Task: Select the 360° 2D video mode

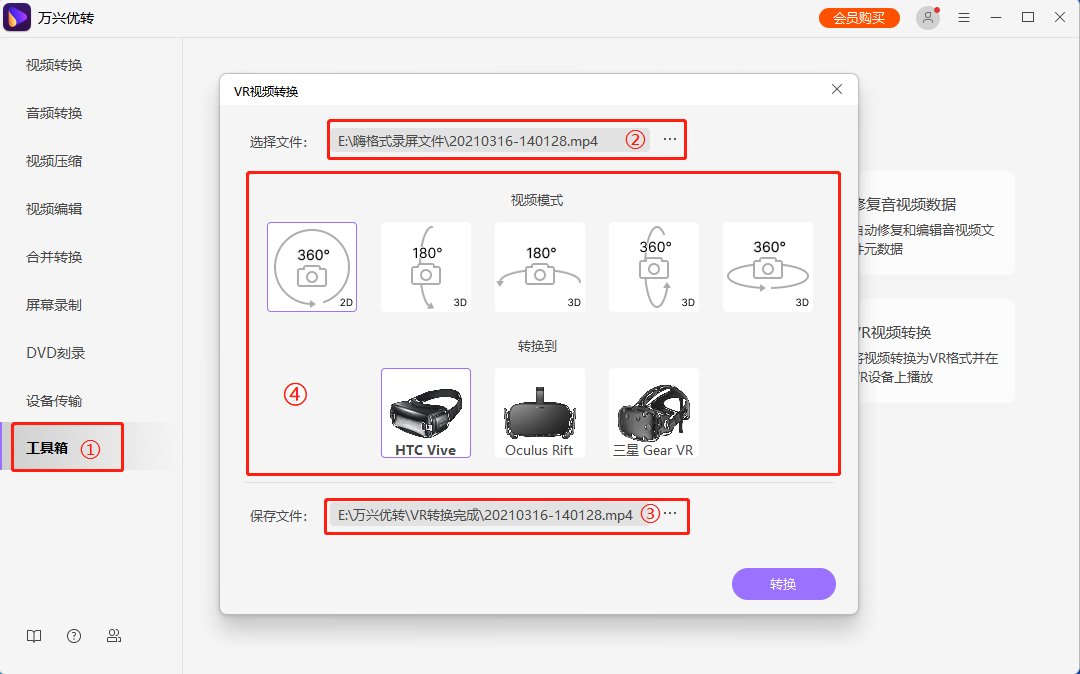Action: click(311, 266)
